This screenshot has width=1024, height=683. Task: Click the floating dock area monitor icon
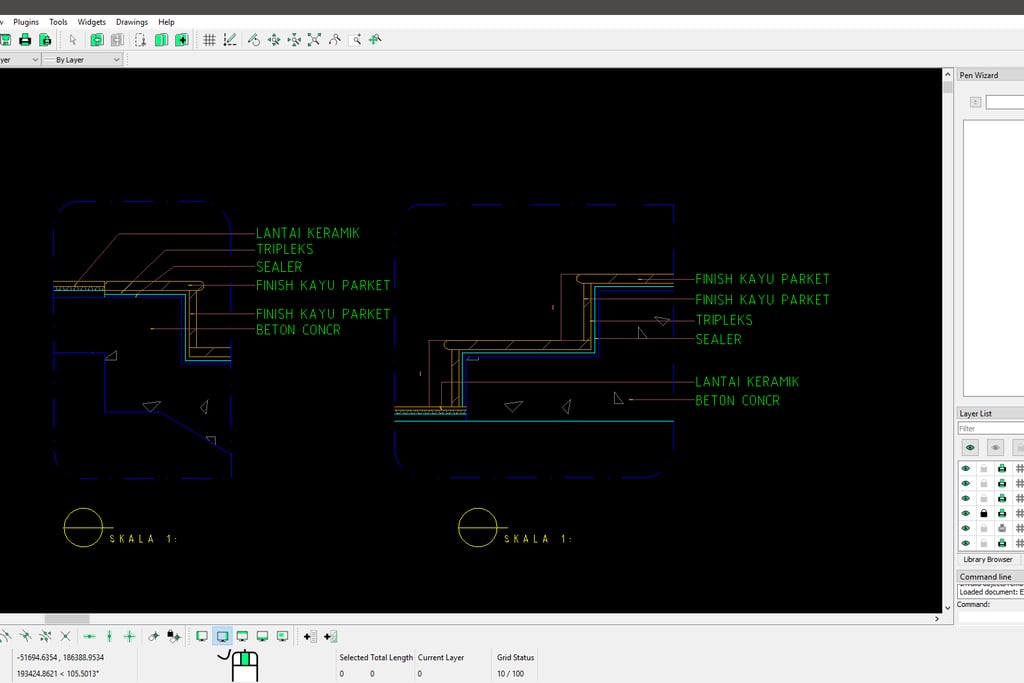pyautogui.click(x=282, y=636)
